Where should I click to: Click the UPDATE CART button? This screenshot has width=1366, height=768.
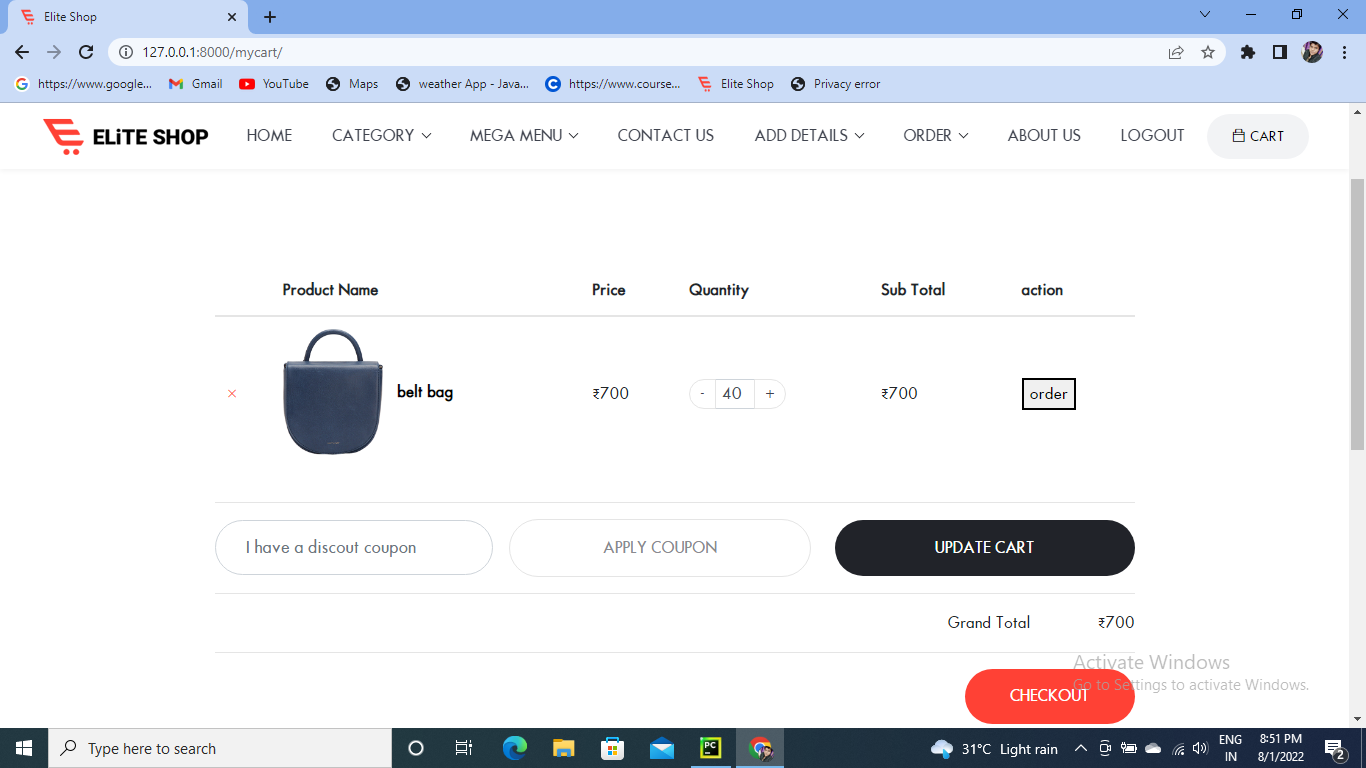coord(985,548)
